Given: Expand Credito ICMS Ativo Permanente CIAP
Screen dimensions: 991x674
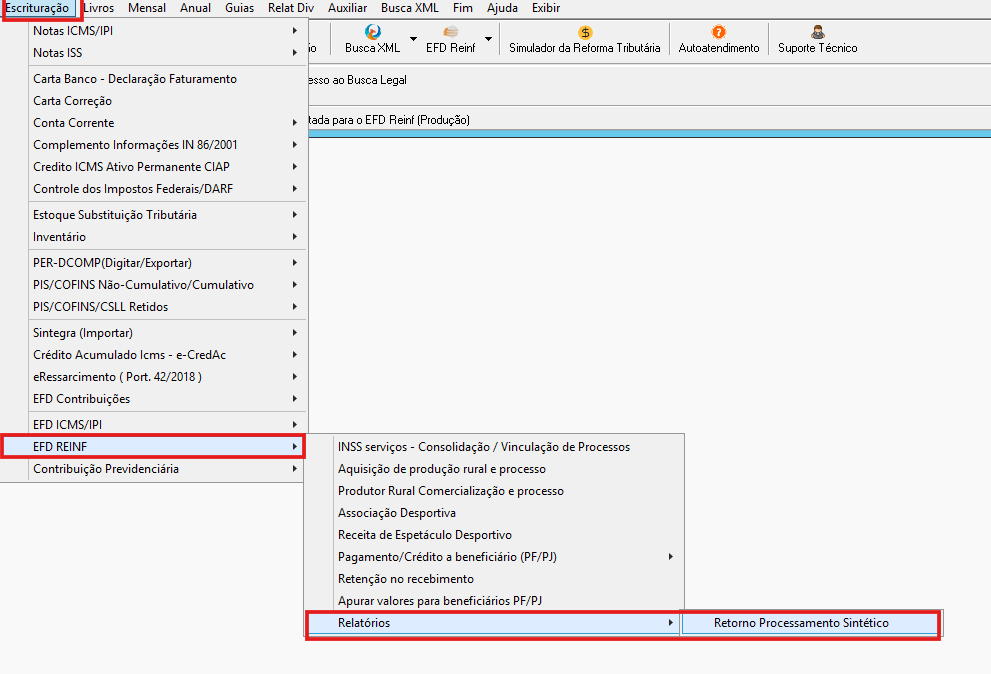Looking at the screenshot, I should point(166,167).
